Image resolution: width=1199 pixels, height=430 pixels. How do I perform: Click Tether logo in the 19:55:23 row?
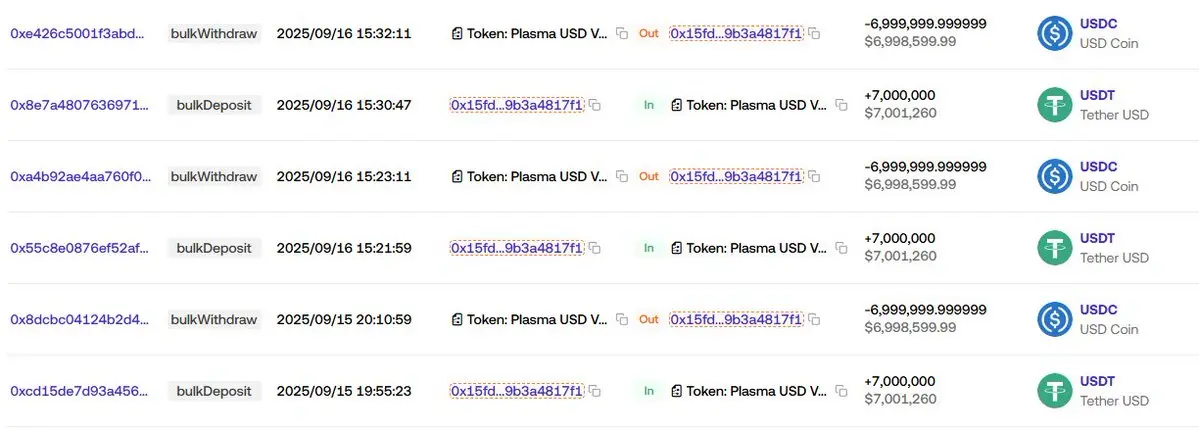(x=1054, y=391)
